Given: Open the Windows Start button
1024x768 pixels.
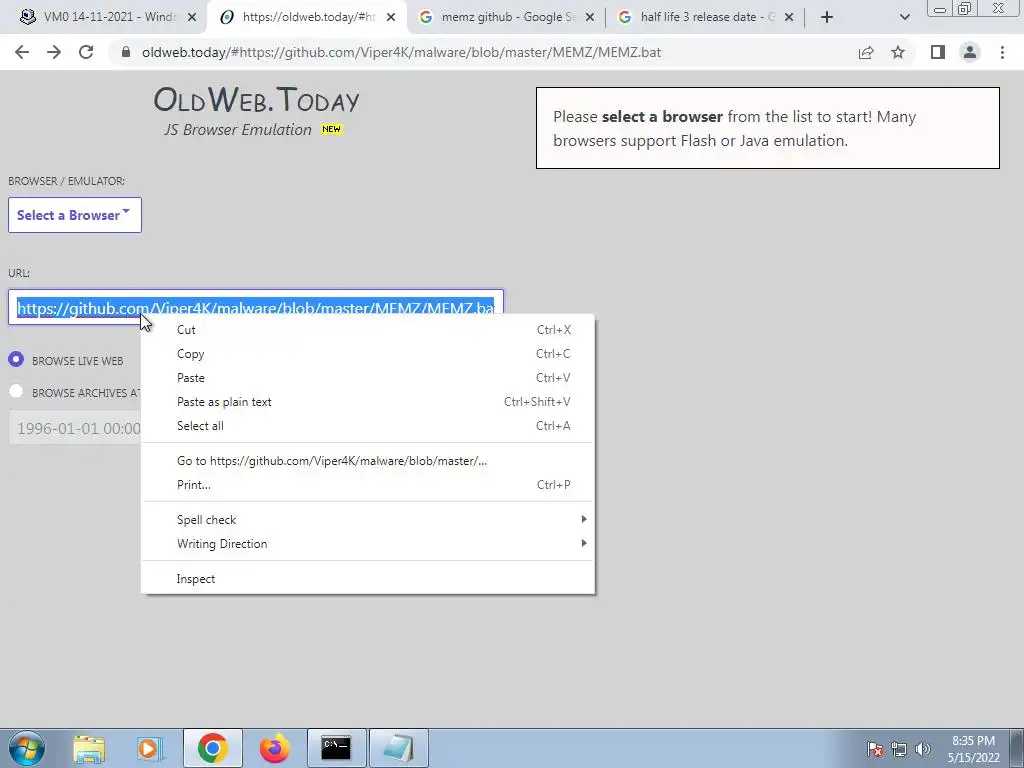Looking at the screenshot, I should 26,748.
